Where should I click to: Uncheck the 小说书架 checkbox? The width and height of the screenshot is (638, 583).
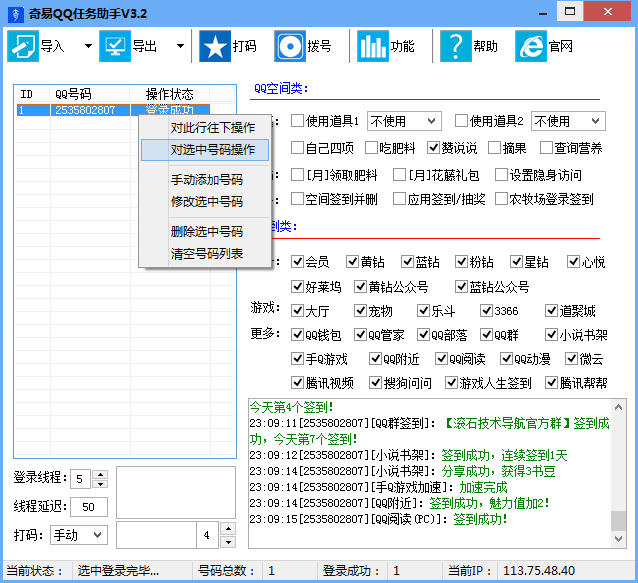click(551, 335)
